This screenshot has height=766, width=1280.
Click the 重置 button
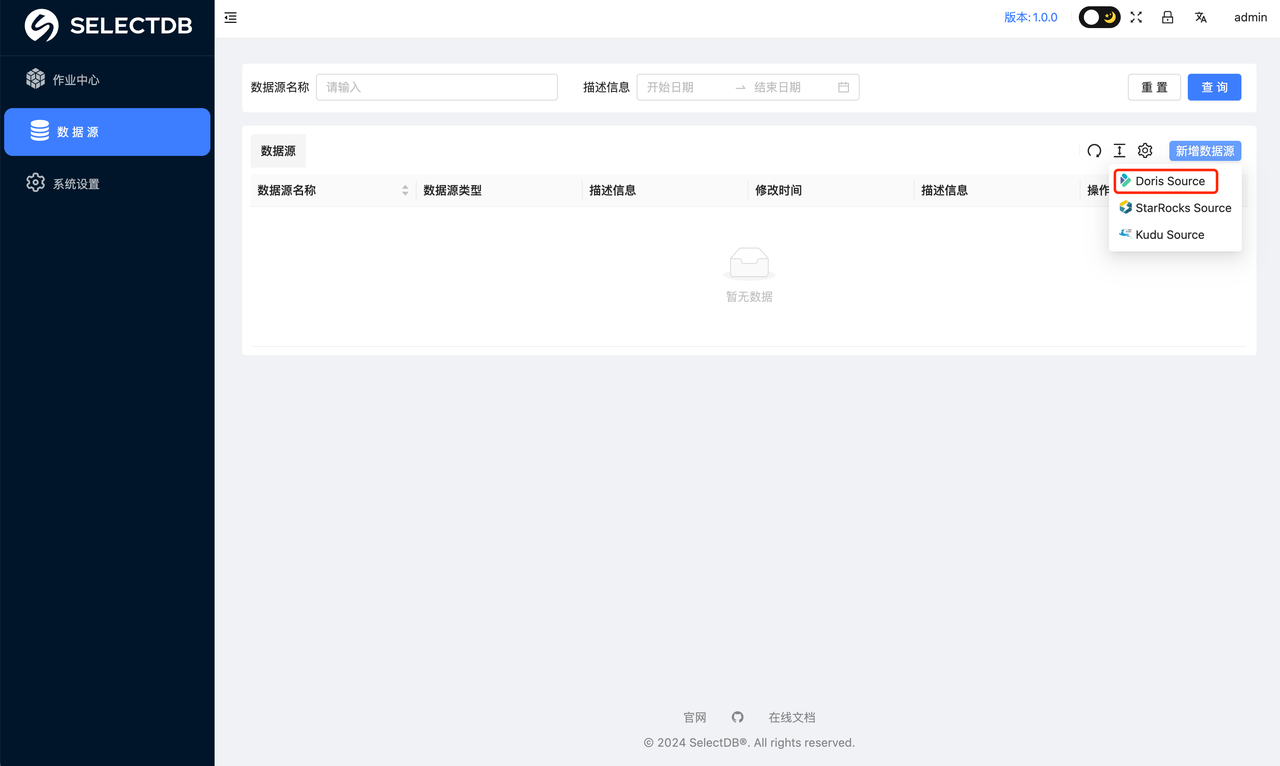(x=1154, y=87)
